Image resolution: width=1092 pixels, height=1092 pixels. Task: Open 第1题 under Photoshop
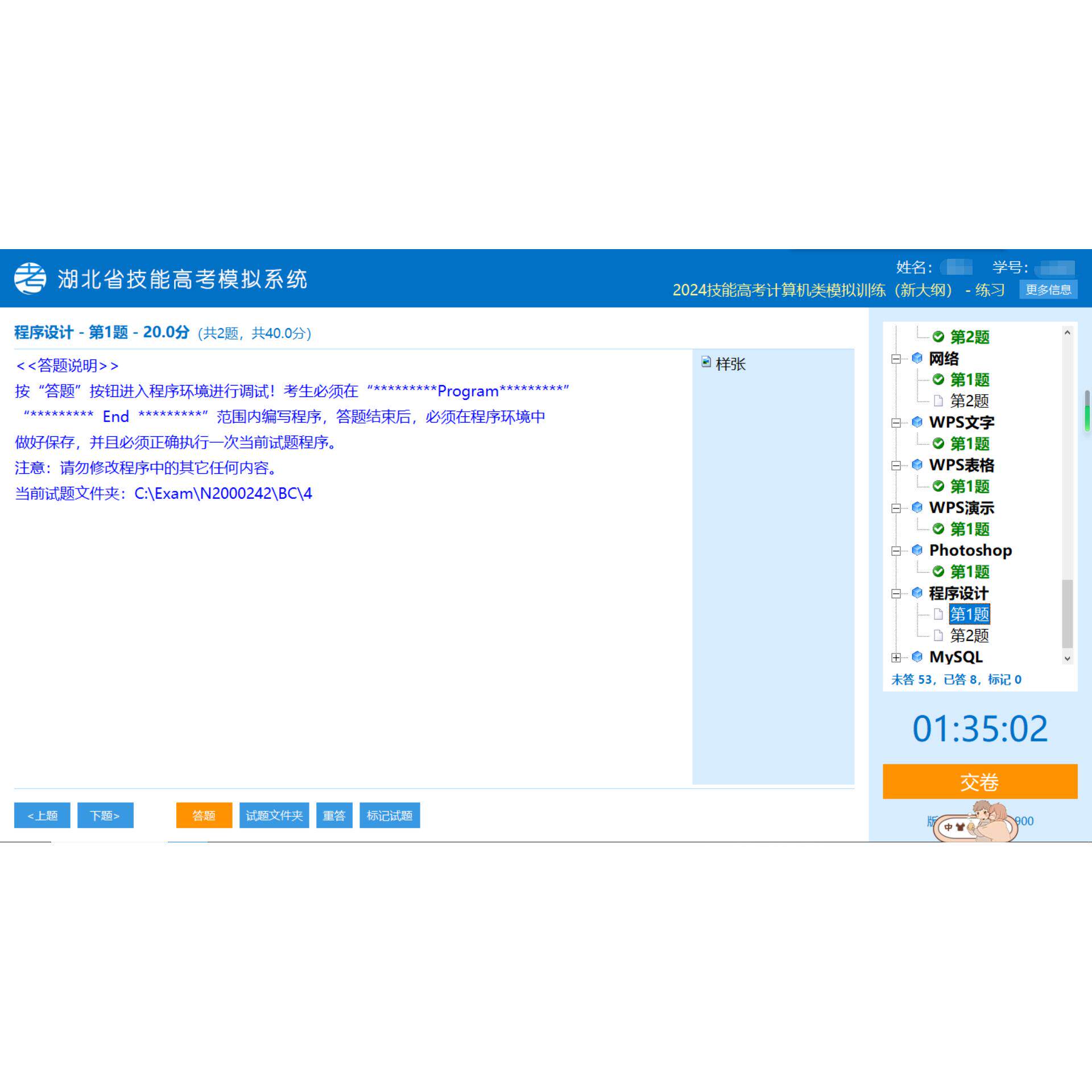[x=970, y=572]
